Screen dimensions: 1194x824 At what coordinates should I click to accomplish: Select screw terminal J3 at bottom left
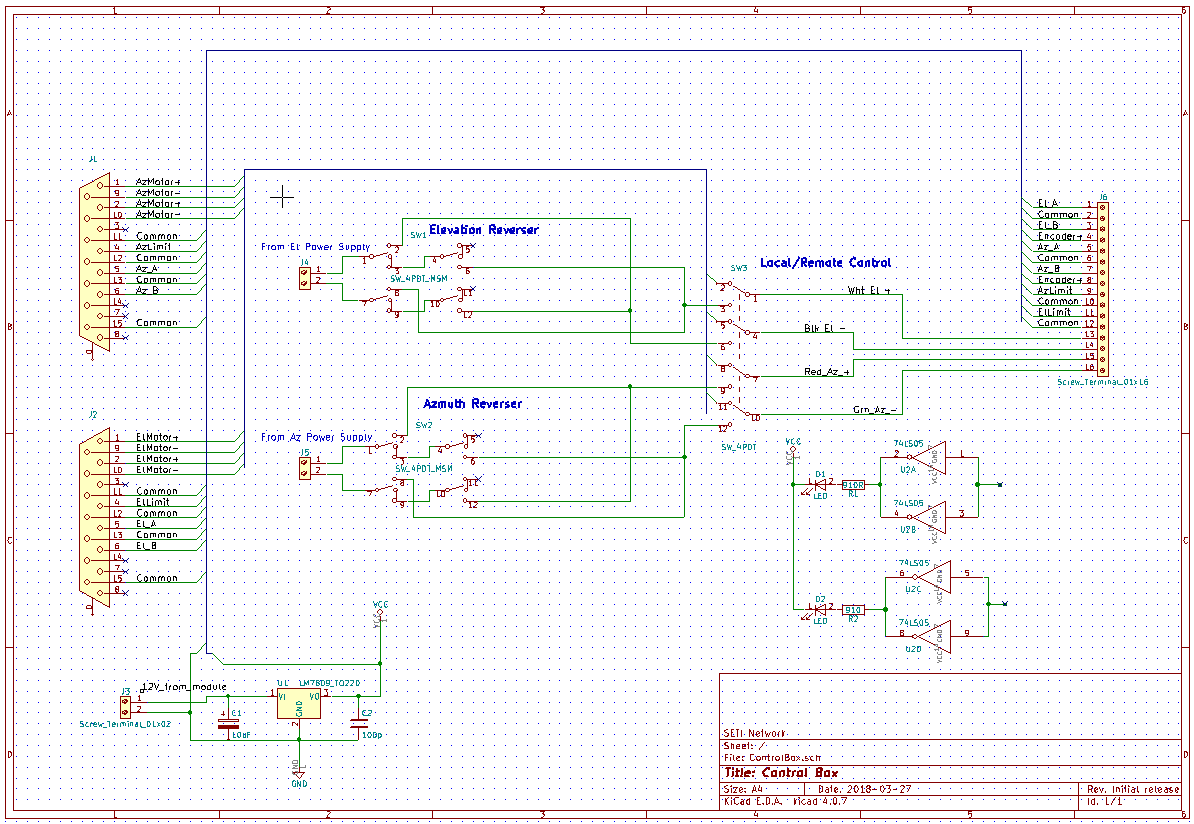point(125,707)
